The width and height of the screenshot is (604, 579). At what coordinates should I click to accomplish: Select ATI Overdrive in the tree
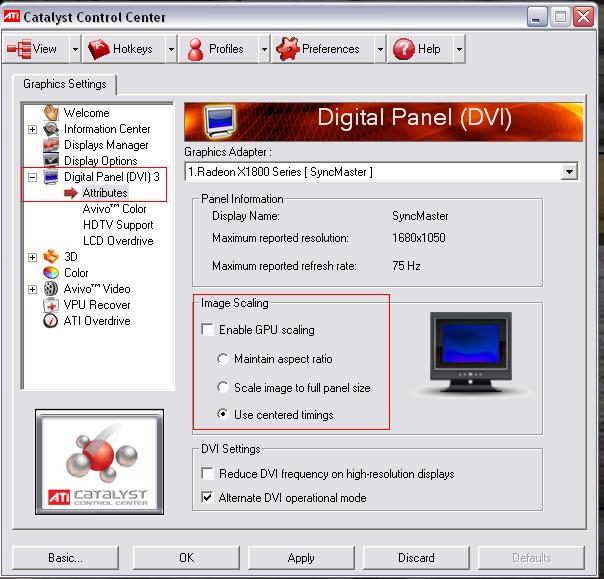click(97, 321)
